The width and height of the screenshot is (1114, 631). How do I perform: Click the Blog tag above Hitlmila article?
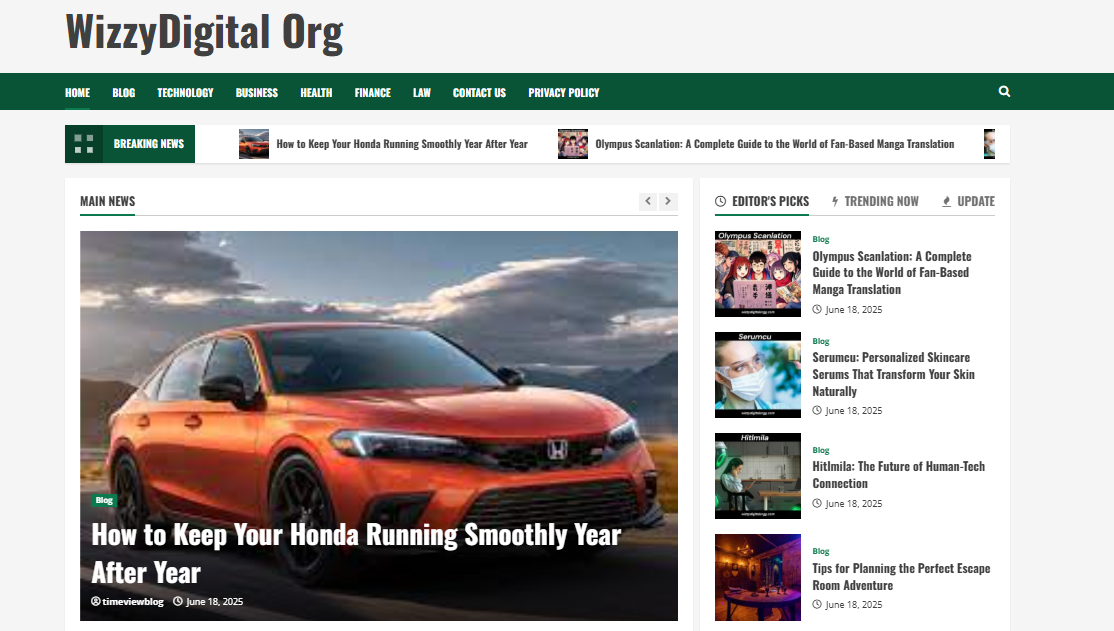pyautogui.click(x=821, y=451)
